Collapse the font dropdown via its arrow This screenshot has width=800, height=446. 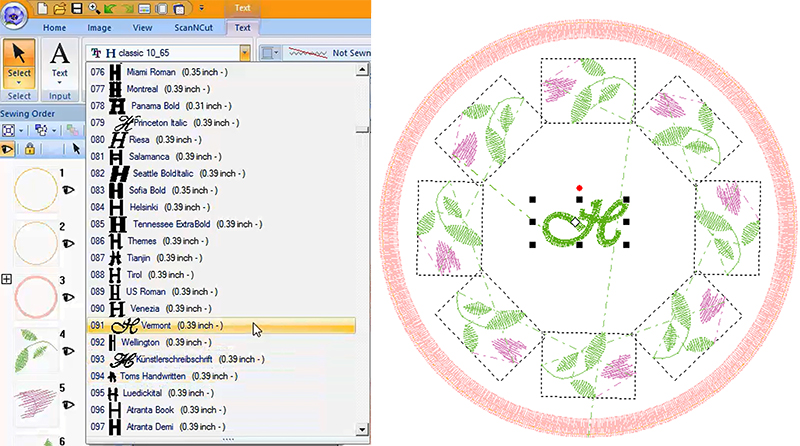244,52
